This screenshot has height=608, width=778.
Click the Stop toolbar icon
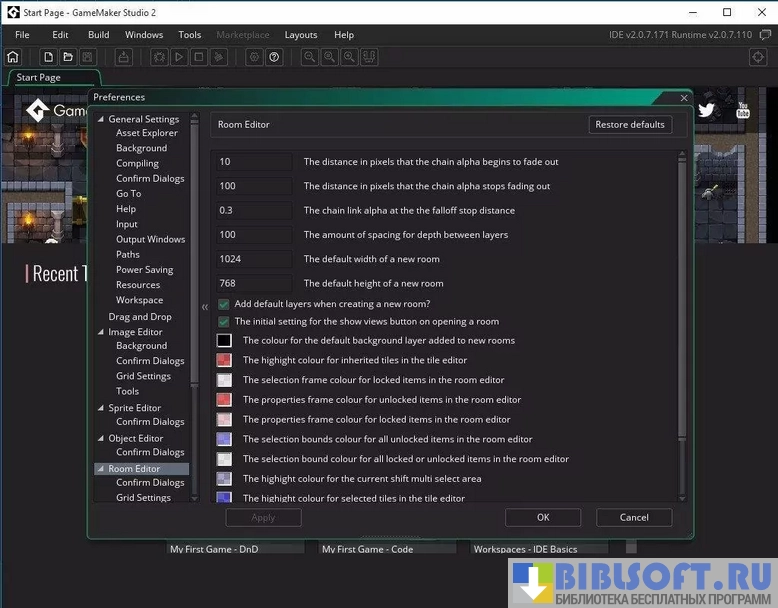click(199, 57)
